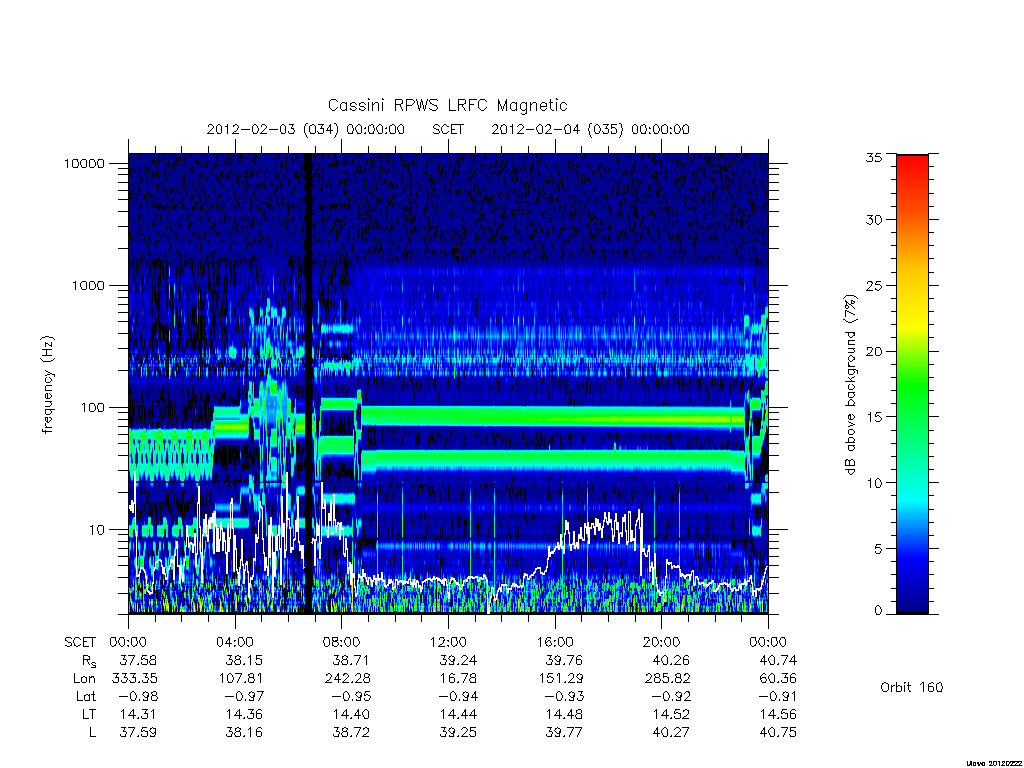
Task: Click the 'SCET' row label beside the time axis
Action: 80,643
